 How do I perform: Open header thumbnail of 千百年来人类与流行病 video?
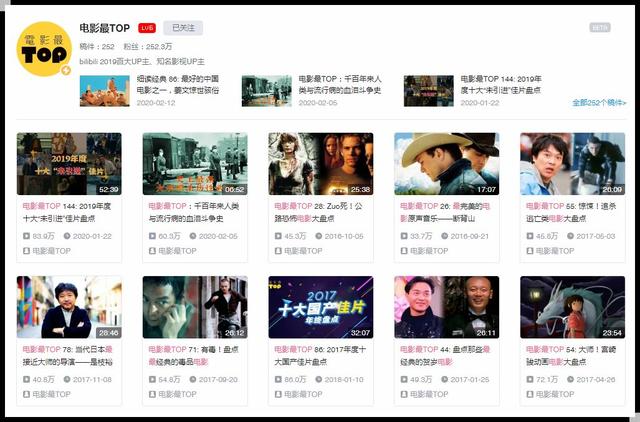[x=267, y=91]
